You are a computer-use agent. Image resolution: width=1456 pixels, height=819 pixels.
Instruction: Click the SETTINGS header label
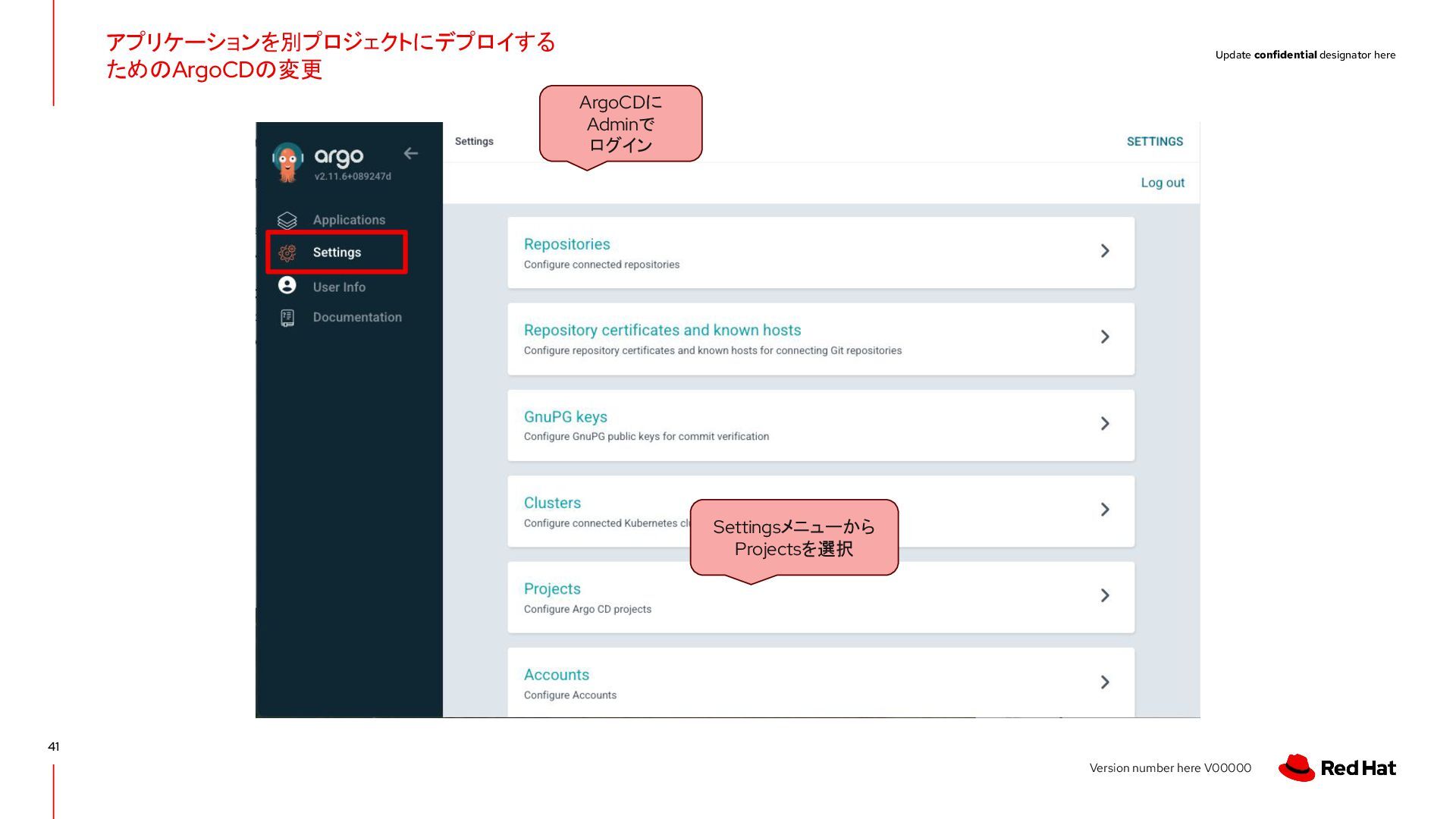pyautogui.click(x=1154, y=142)
